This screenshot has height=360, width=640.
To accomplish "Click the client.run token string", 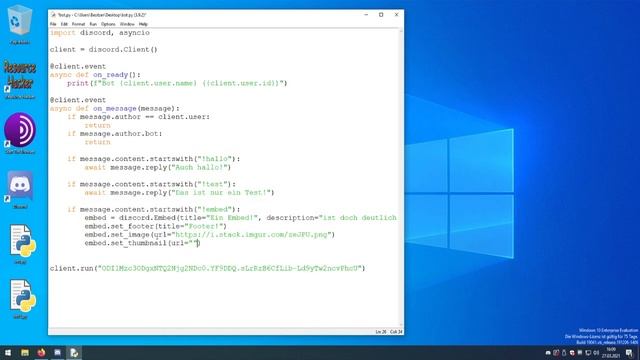I will (229, 268).
